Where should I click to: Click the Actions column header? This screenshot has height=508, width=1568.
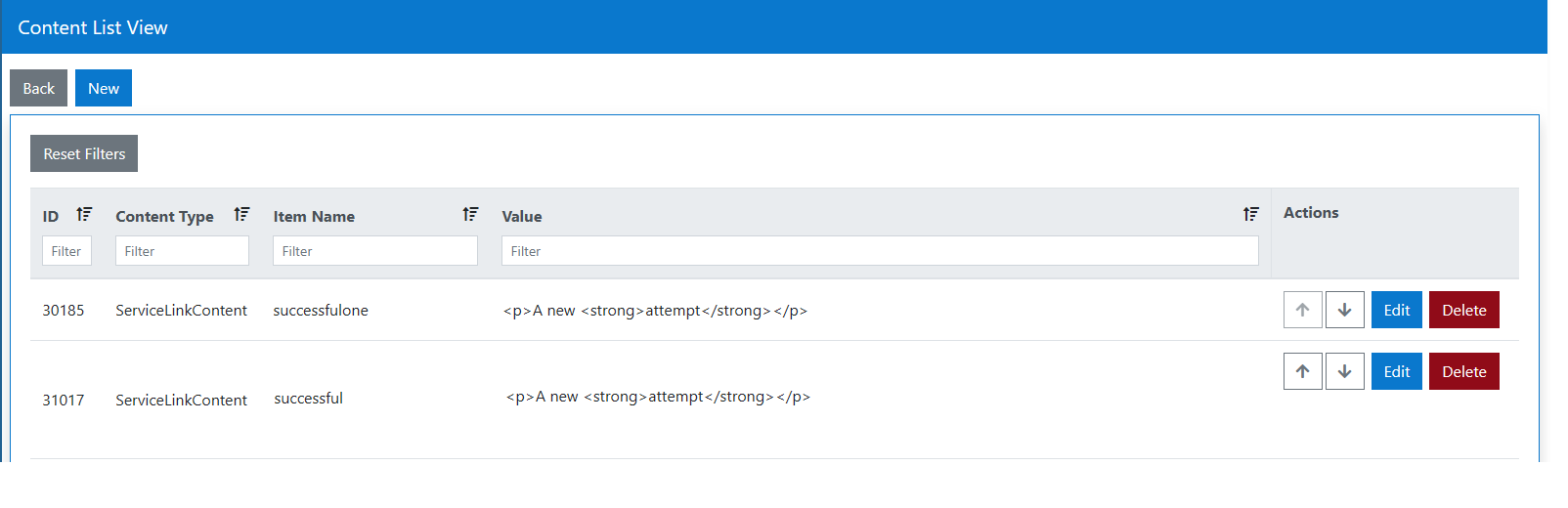[x=1311, y=213]
